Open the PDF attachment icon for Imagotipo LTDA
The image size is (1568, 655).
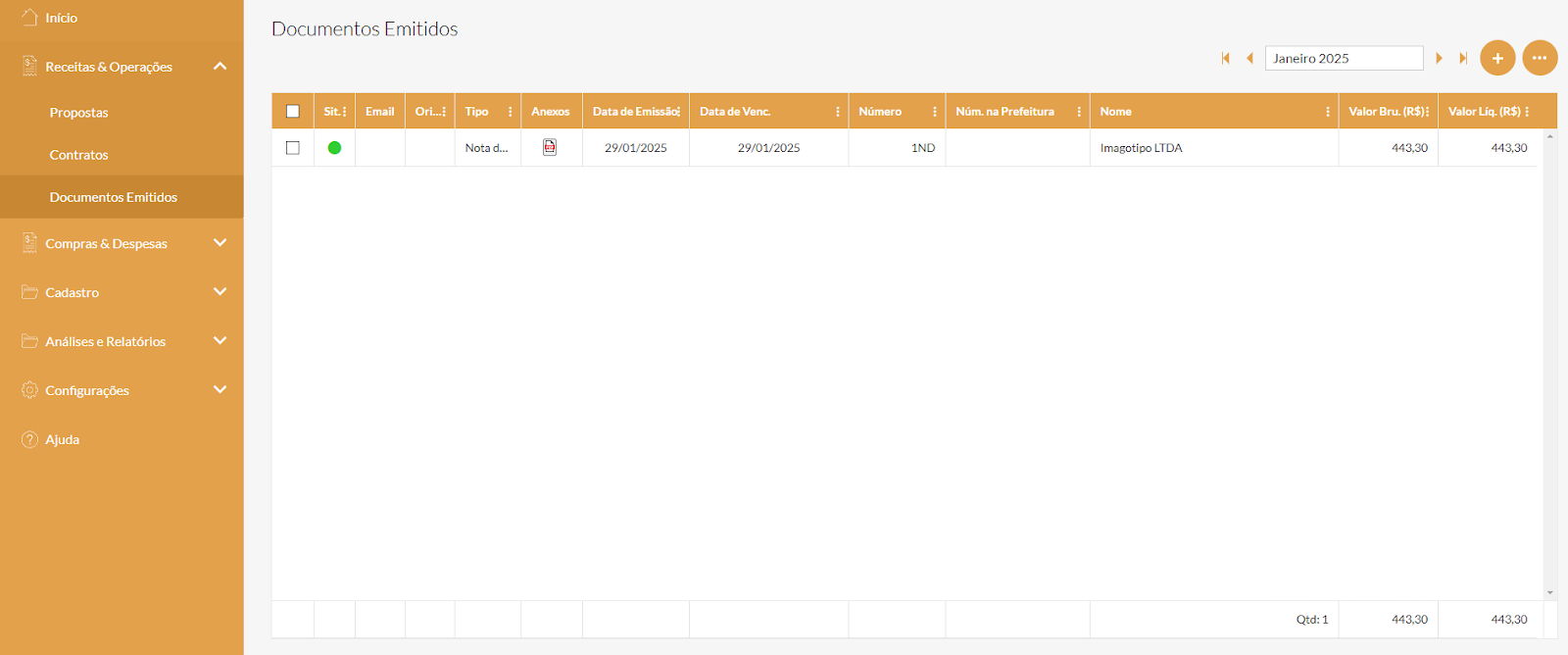(550, 147)
